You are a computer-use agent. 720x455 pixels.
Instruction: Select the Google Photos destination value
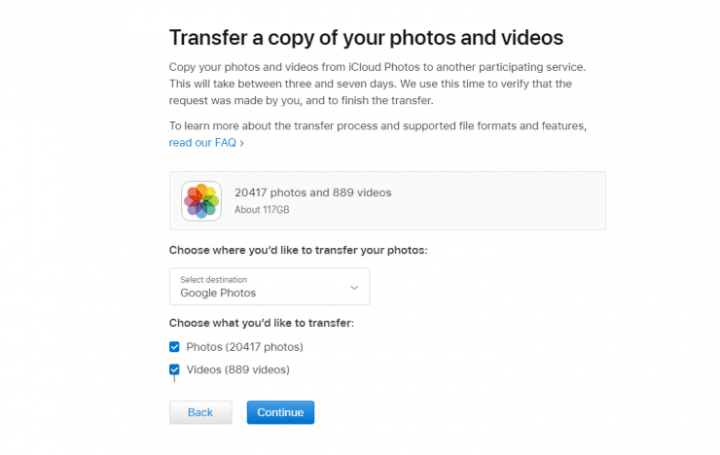tap(218, 293)
